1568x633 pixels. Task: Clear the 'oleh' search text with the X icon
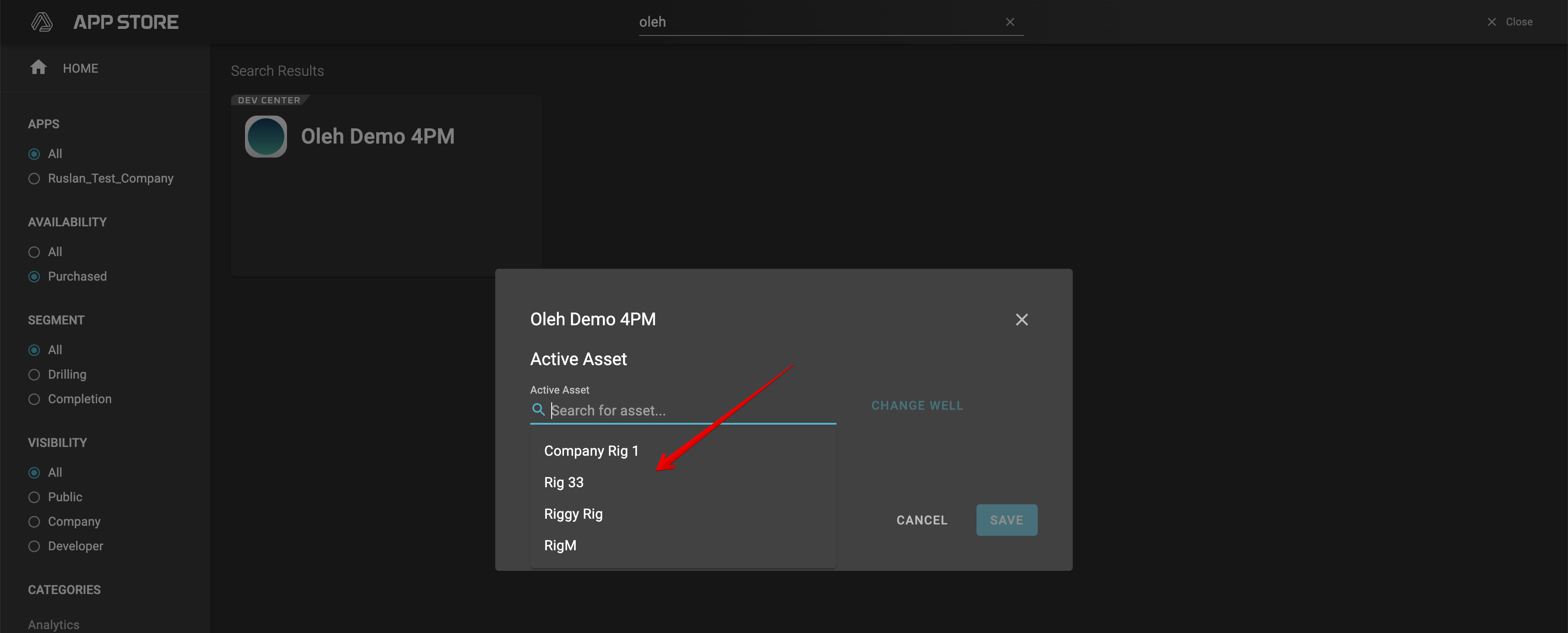coord(1010,22)
